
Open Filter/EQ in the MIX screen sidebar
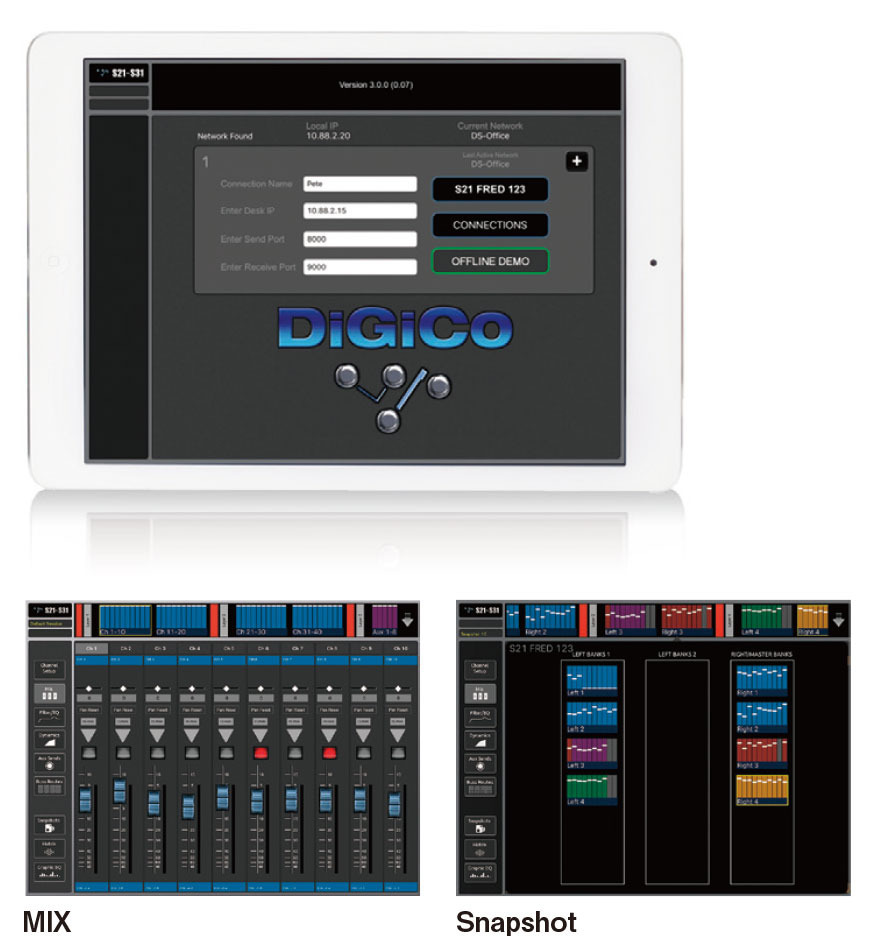coord(49,716)
